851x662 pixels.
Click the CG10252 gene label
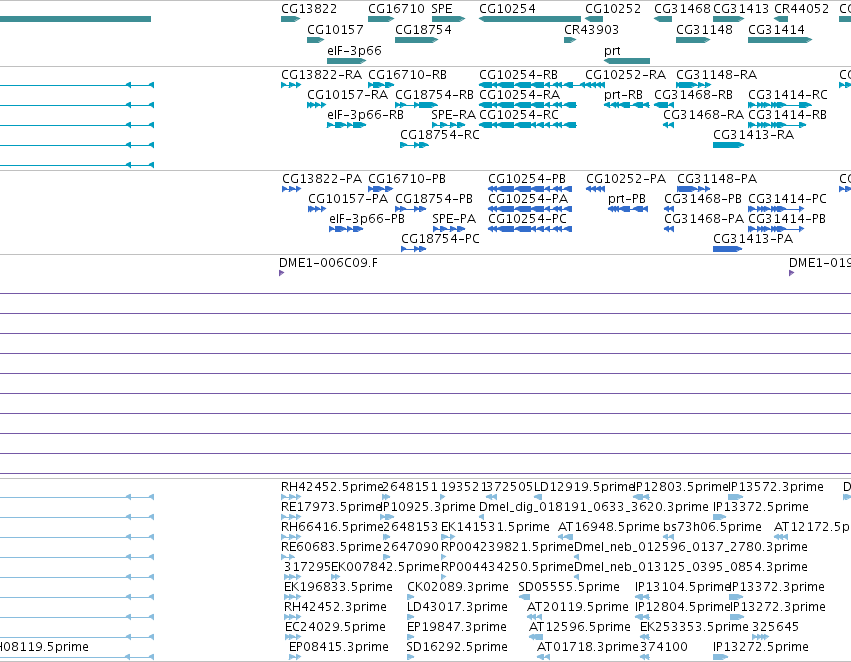(613, 9)
